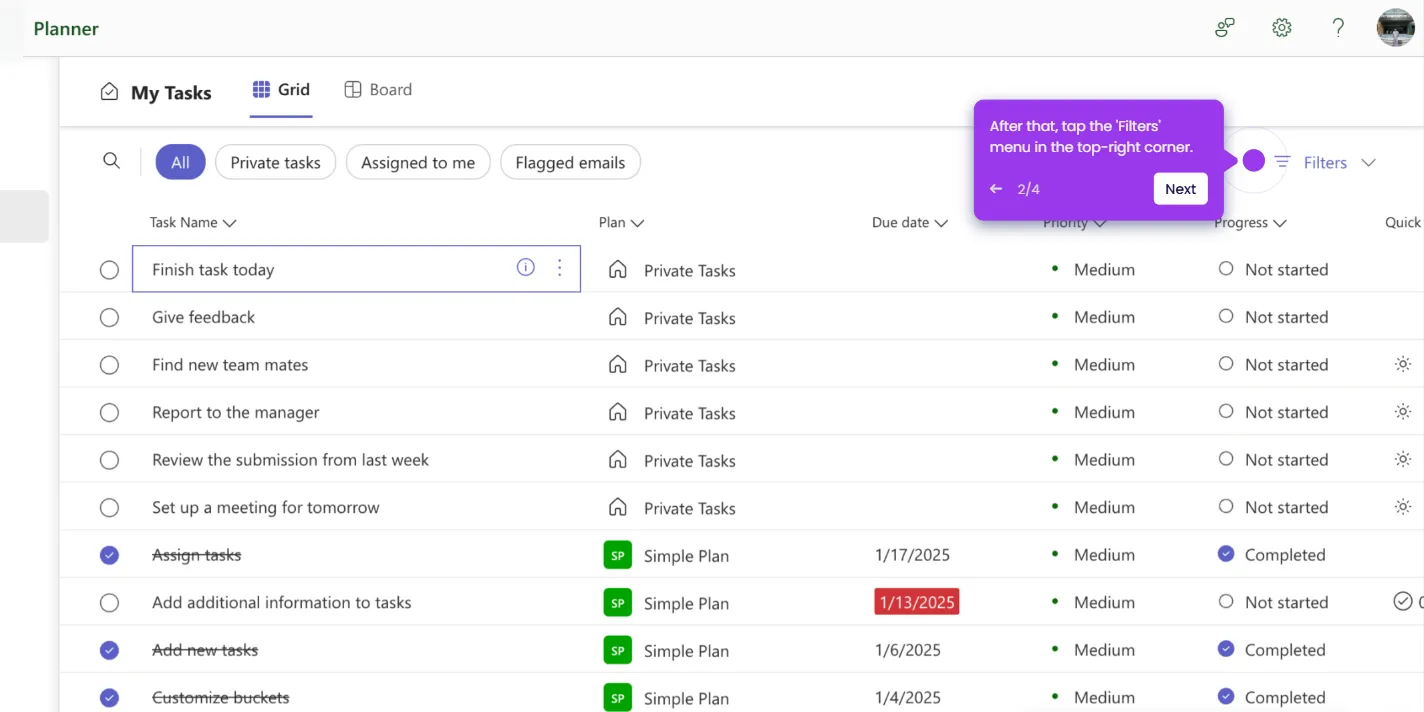Image resolution: width=1424 pixels, height=712 pixels.
Task: Click sun icon for Set up a meeting row
Action: (x=1403, y=507)
